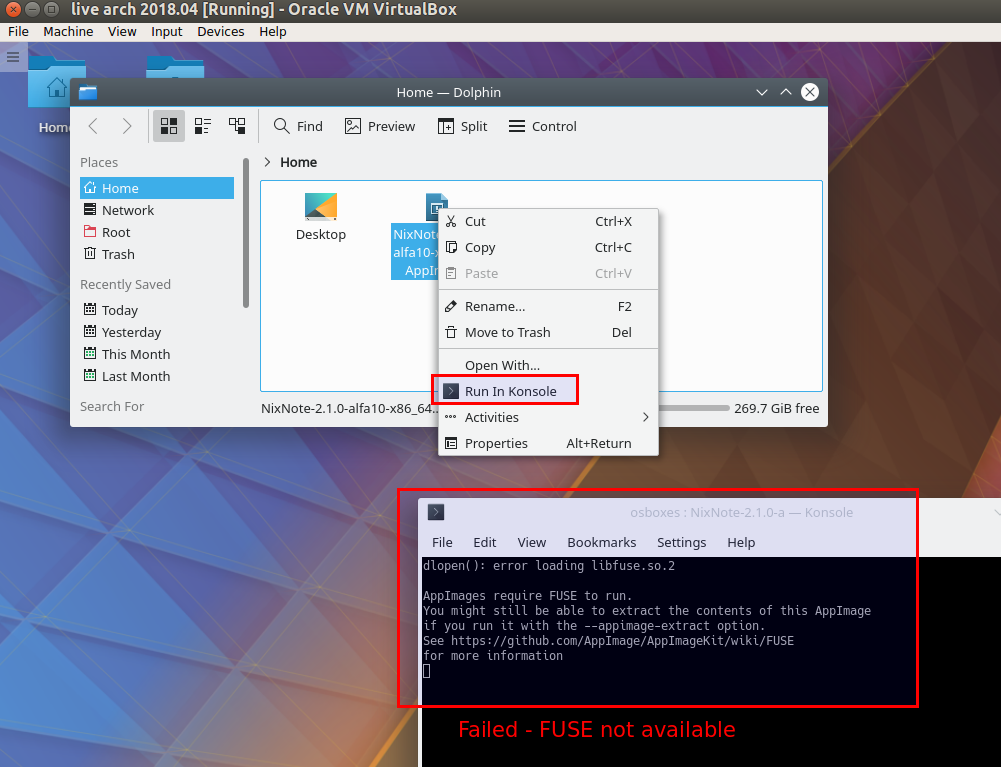Switch to Details tree view icon
Screen dimensions: 1001x767
click(237, 126)
